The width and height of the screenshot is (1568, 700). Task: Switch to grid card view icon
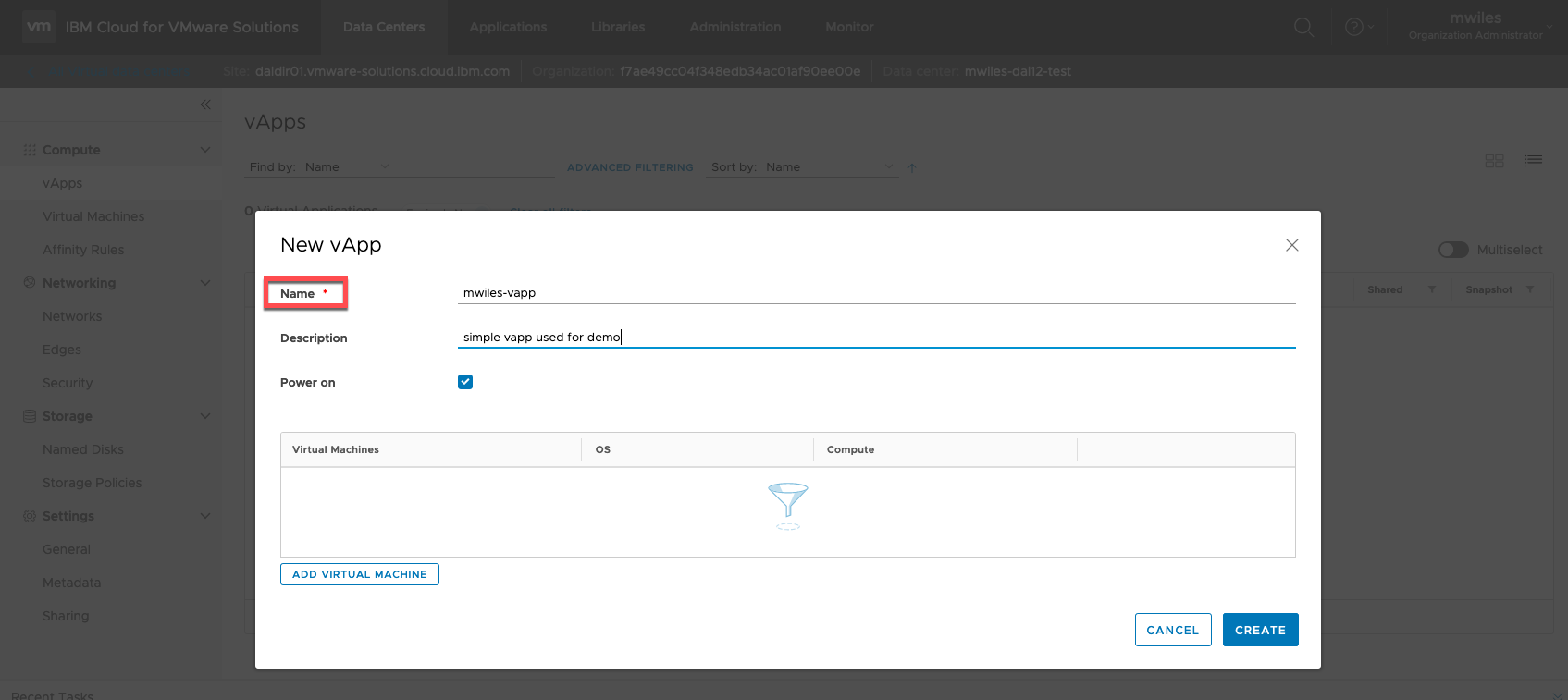(x=1494, y=161)
